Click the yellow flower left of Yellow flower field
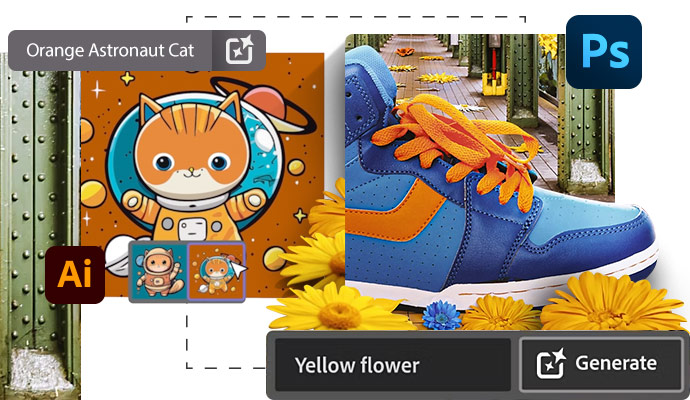 (x=339, y=308)
